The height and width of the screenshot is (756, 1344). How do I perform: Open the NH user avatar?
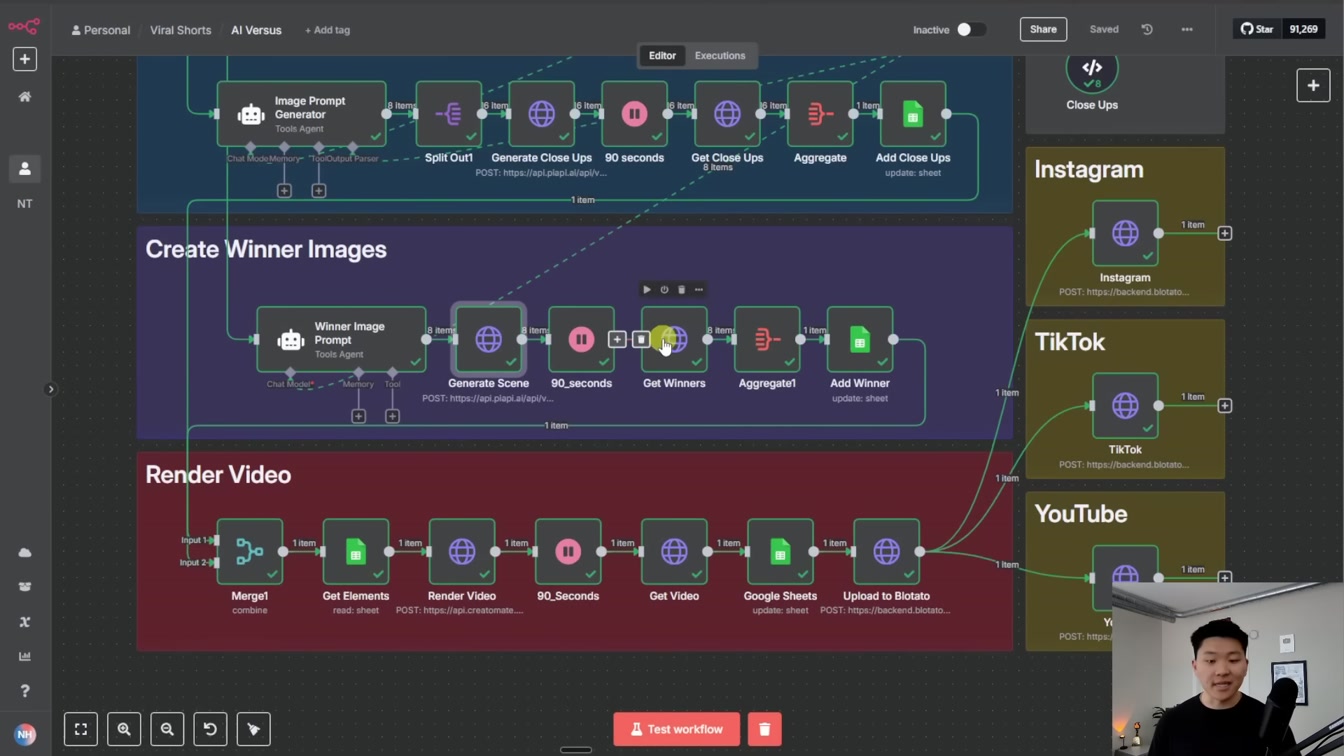(x=25, y=734)
